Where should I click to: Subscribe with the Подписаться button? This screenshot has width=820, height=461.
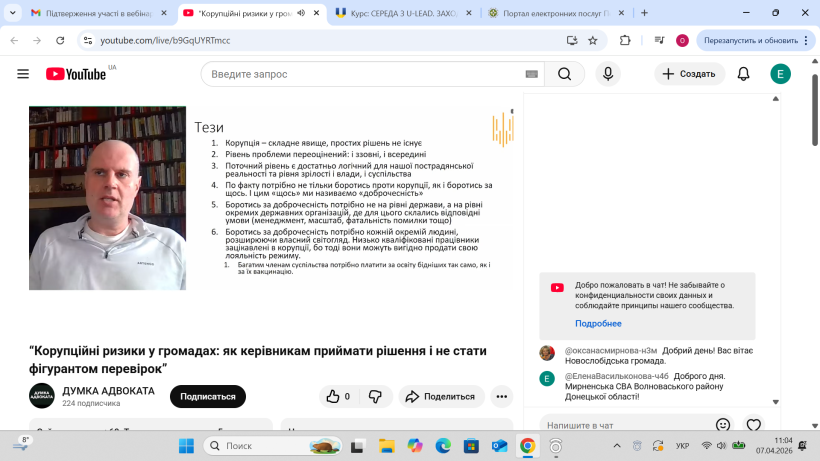(x=208, y=397)
